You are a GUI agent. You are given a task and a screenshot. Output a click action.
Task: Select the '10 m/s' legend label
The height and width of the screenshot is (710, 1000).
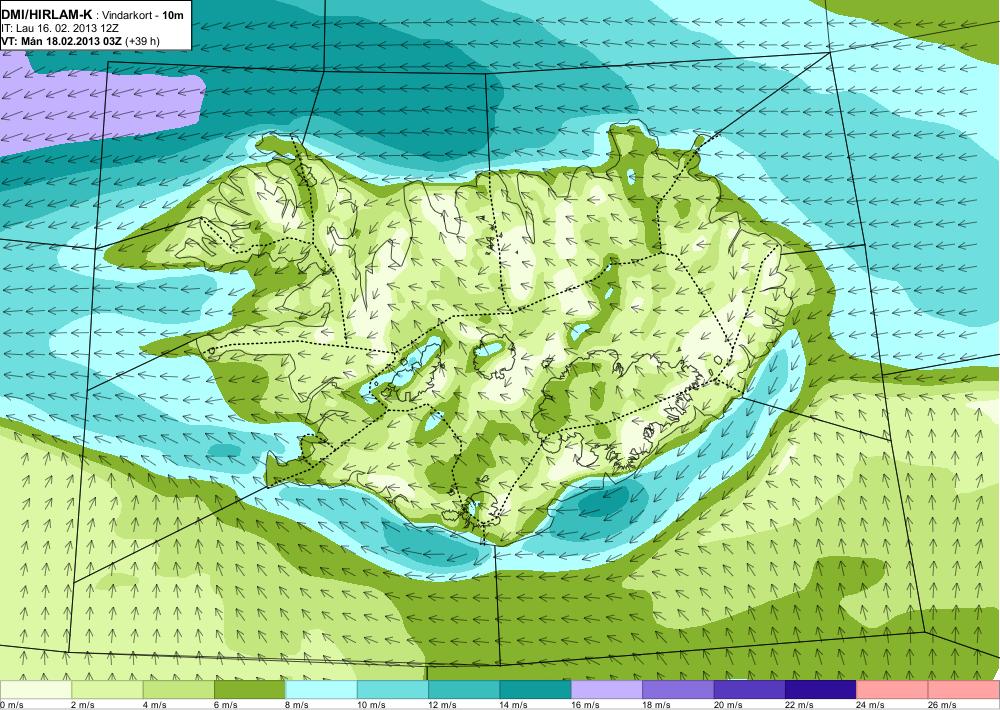coord(371,705)
